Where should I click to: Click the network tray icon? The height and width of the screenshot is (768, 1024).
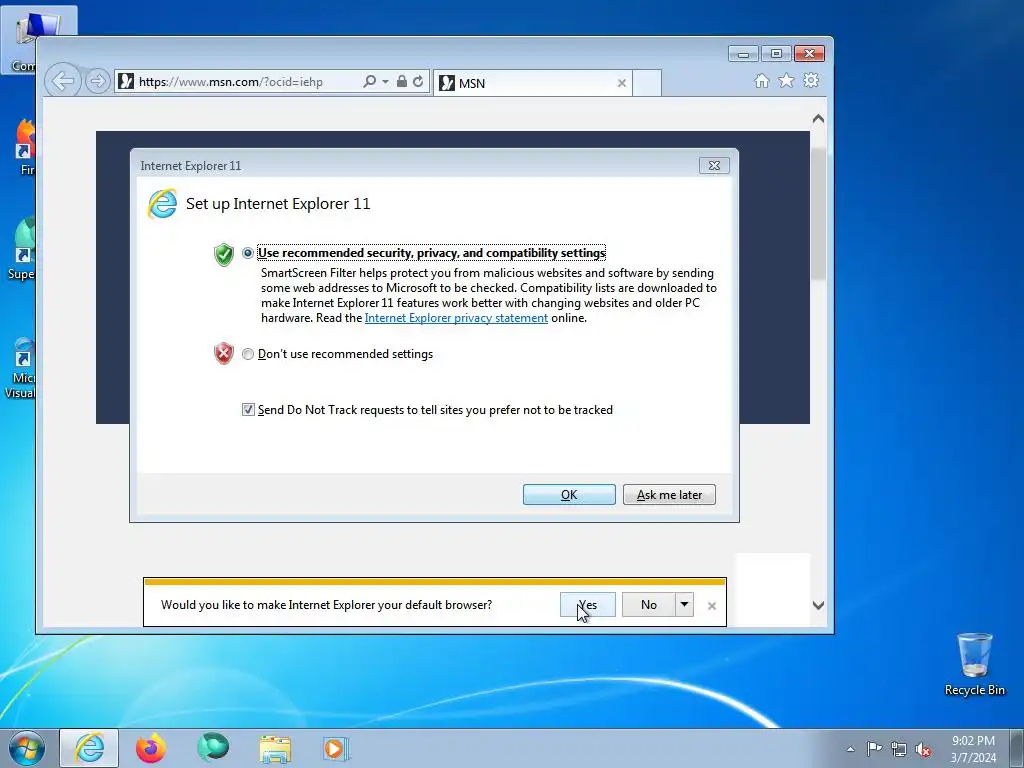[x=899, y=750]
